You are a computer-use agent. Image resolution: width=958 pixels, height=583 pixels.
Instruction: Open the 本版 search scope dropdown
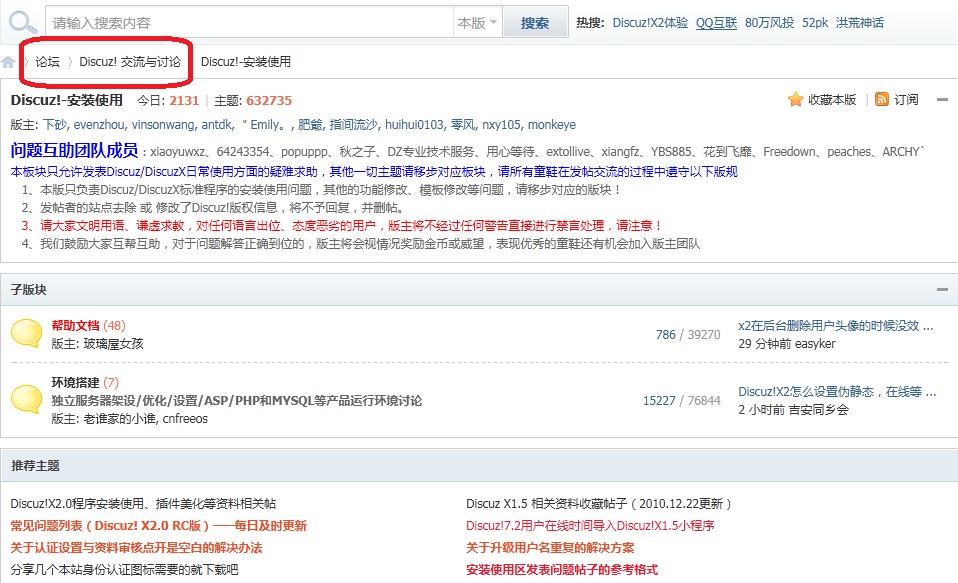click(x=477, y=23)
